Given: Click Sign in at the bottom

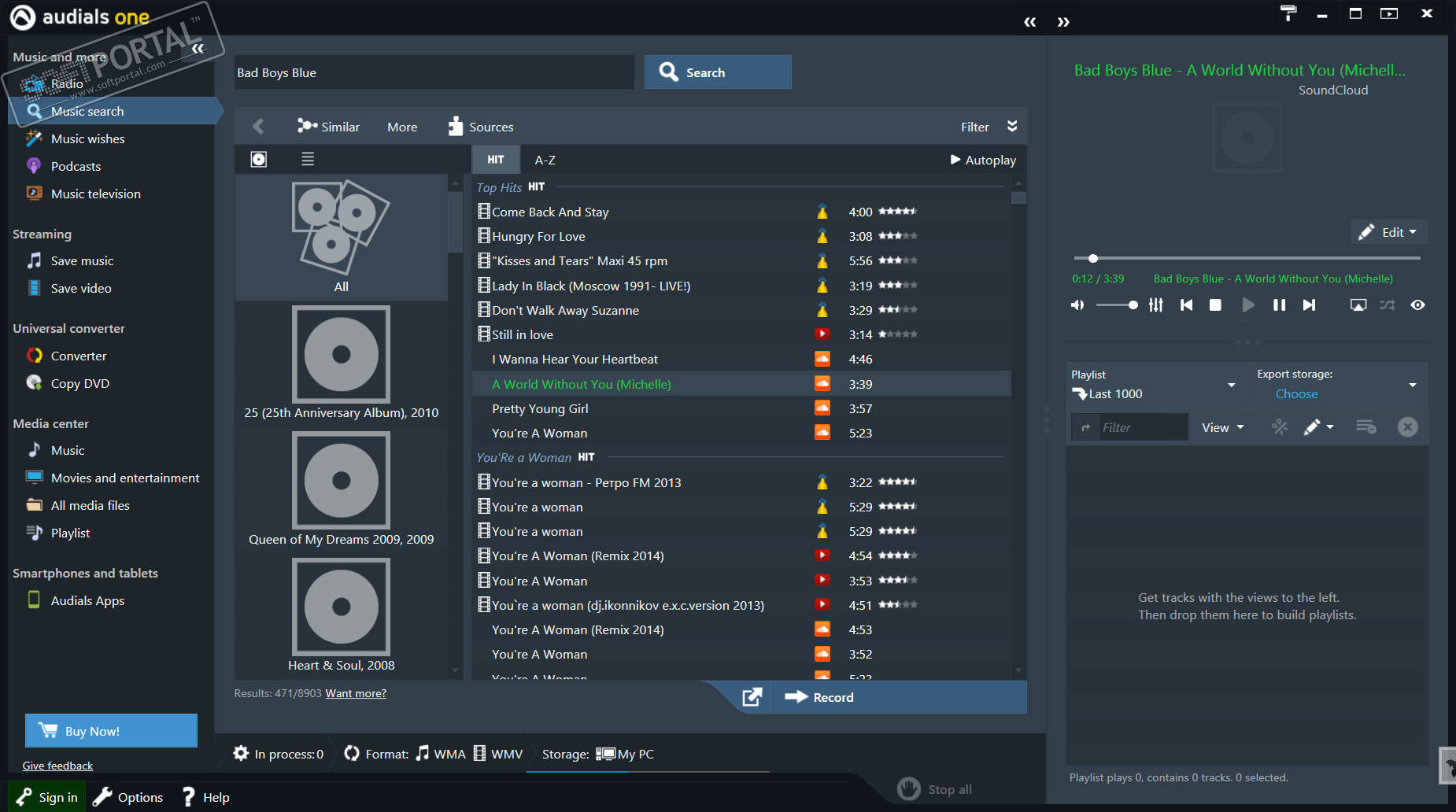Looking at the screenshot, I should 47,797.
